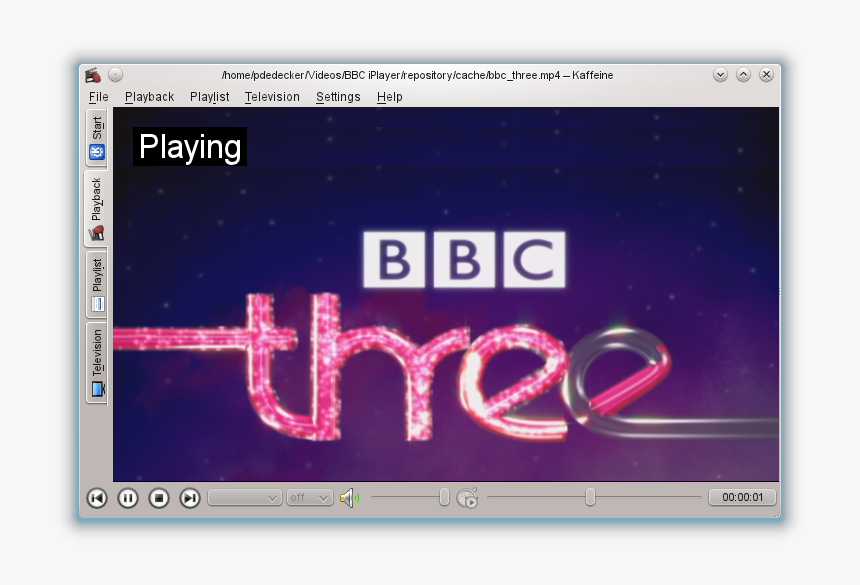Screen dimensions: 860x585
Task: Open the File menu
Action: click(x=99, y=97)
